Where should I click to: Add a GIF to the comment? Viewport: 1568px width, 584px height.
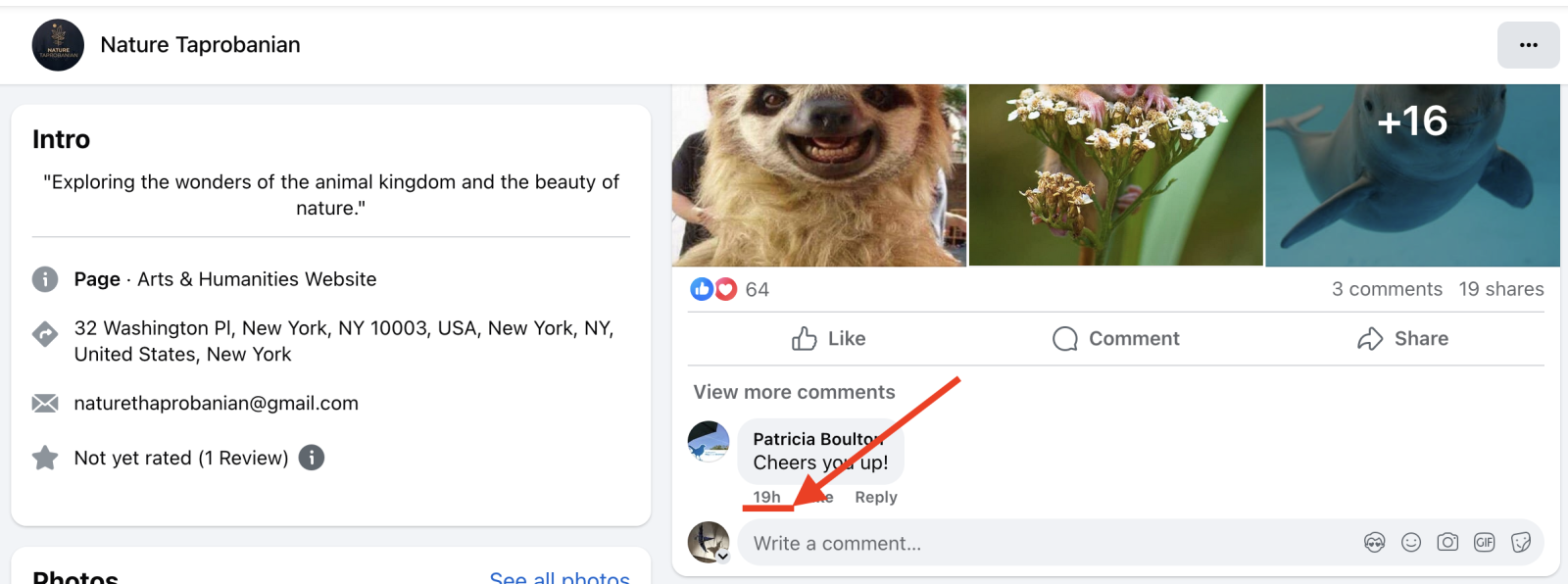1485,543
